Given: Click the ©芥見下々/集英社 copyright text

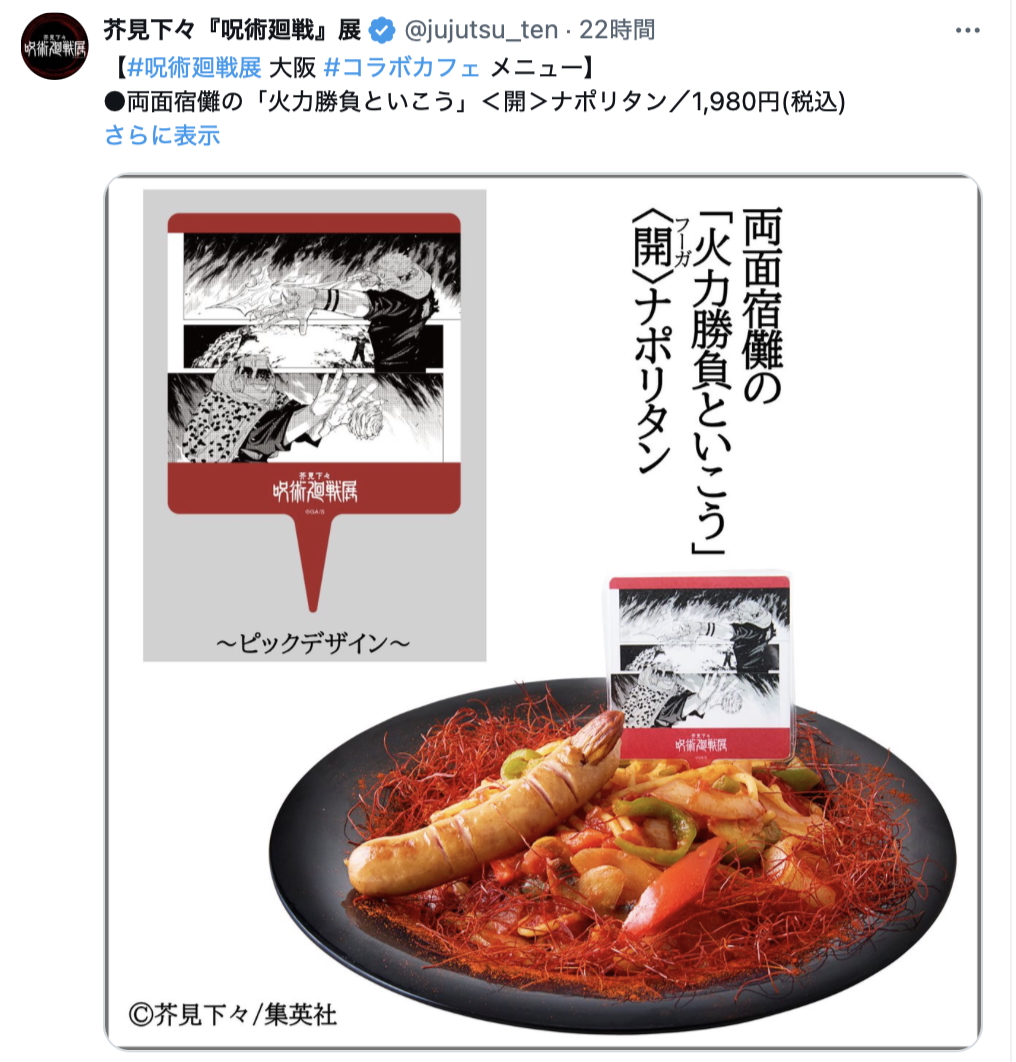Looking at the screenshot, I should click(232, 1015).
